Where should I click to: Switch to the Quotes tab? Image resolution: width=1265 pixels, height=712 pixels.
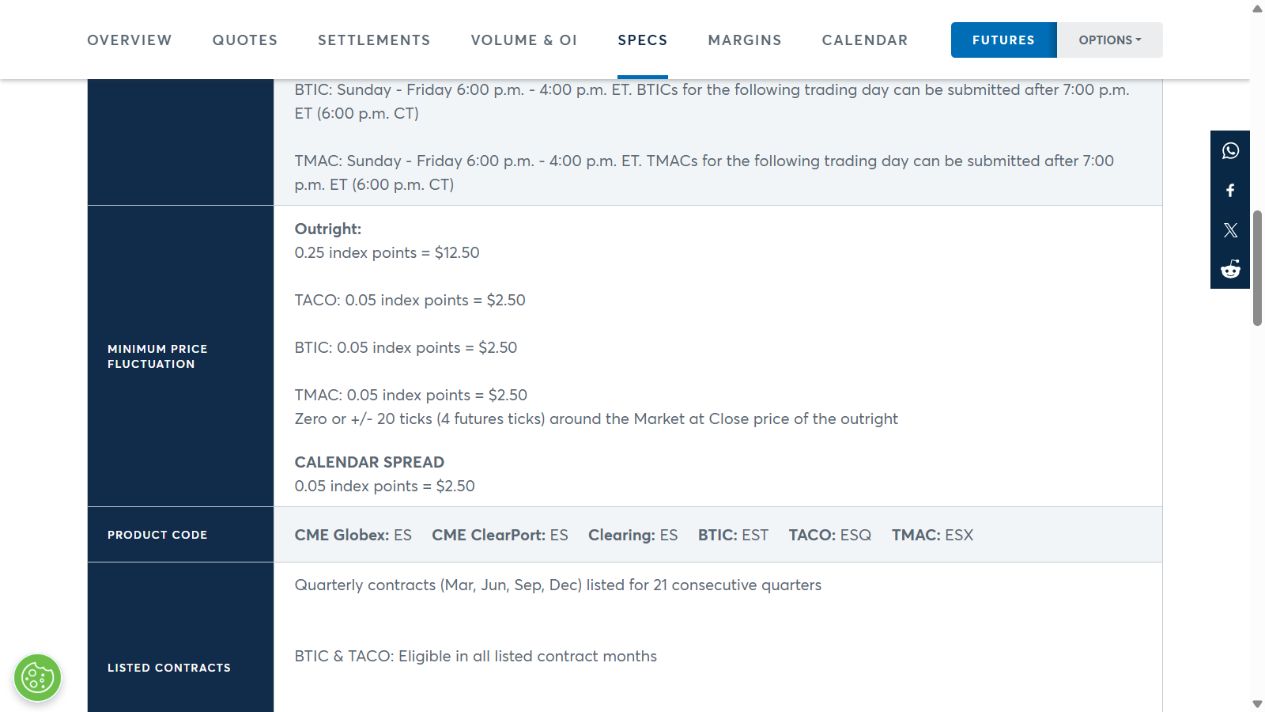click(245, 40)
